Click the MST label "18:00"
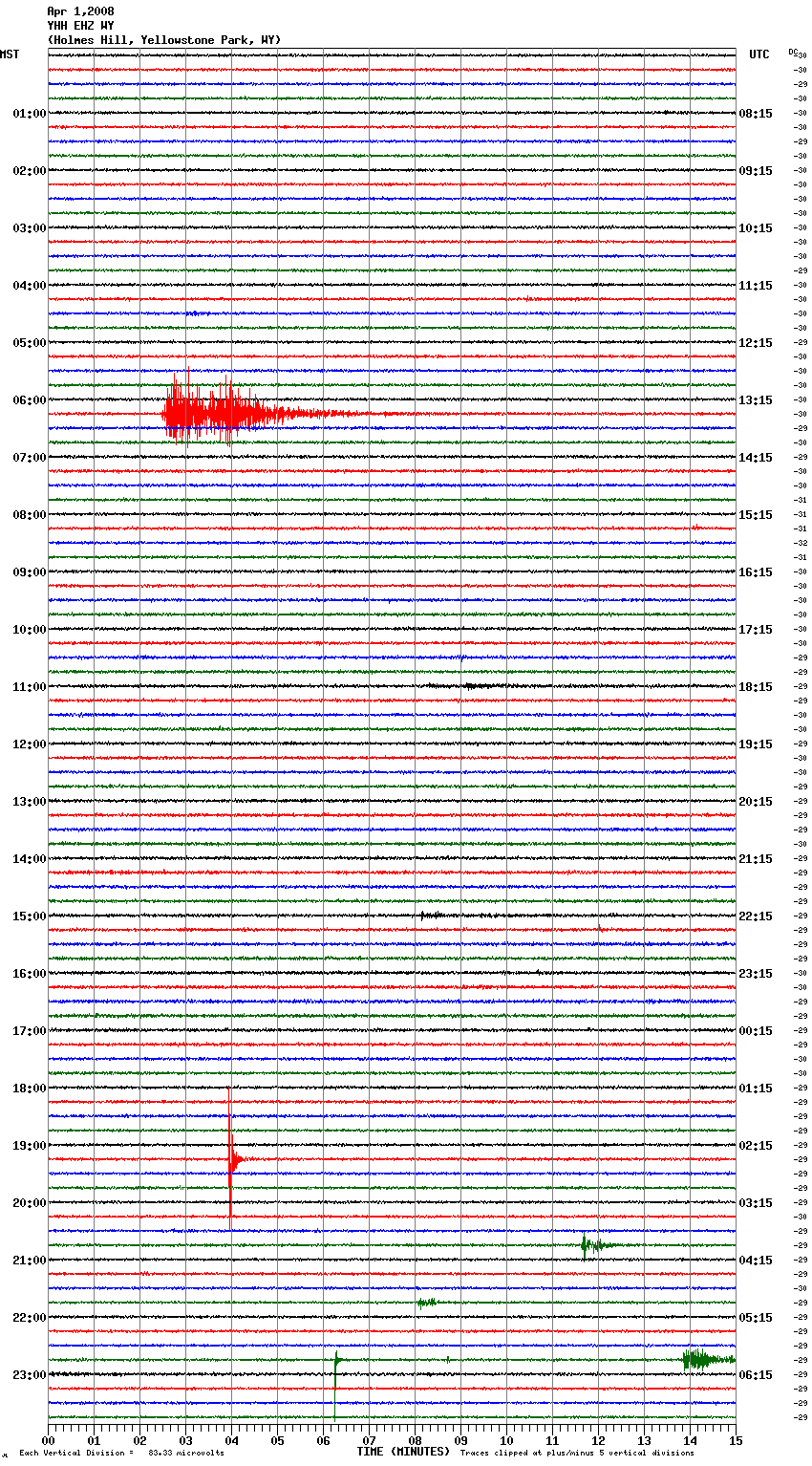 click(x=30, y=1089)
